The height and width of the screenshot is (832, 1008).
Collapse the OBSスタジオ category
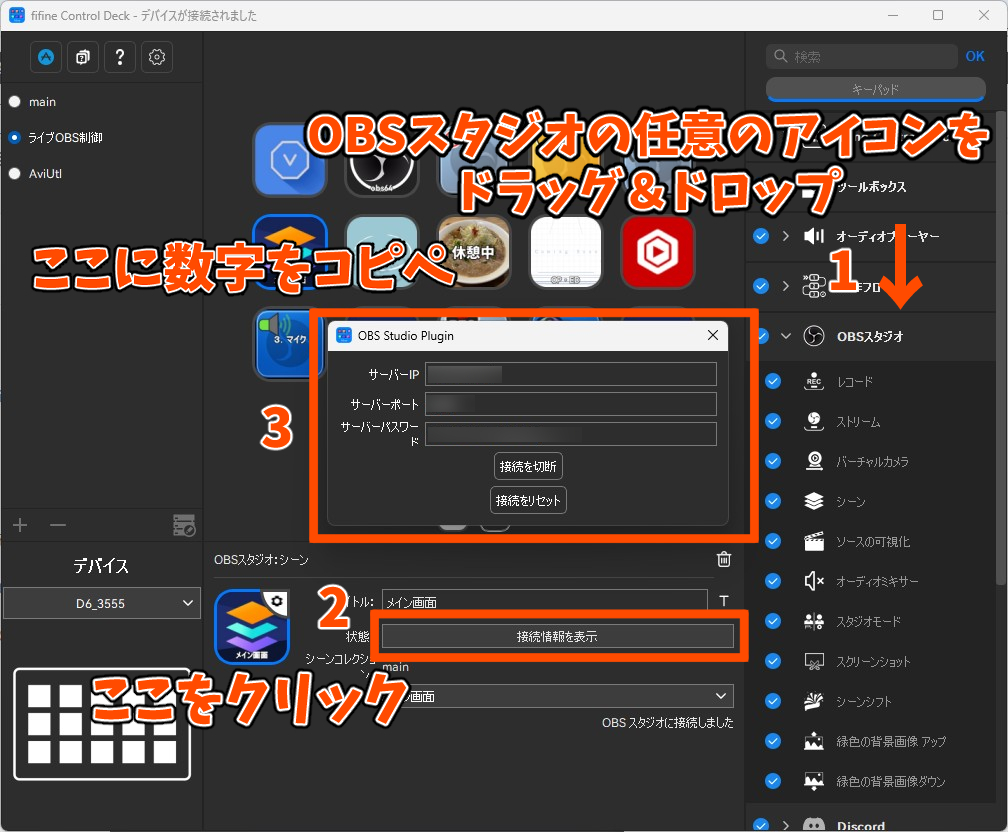[786, 337]
